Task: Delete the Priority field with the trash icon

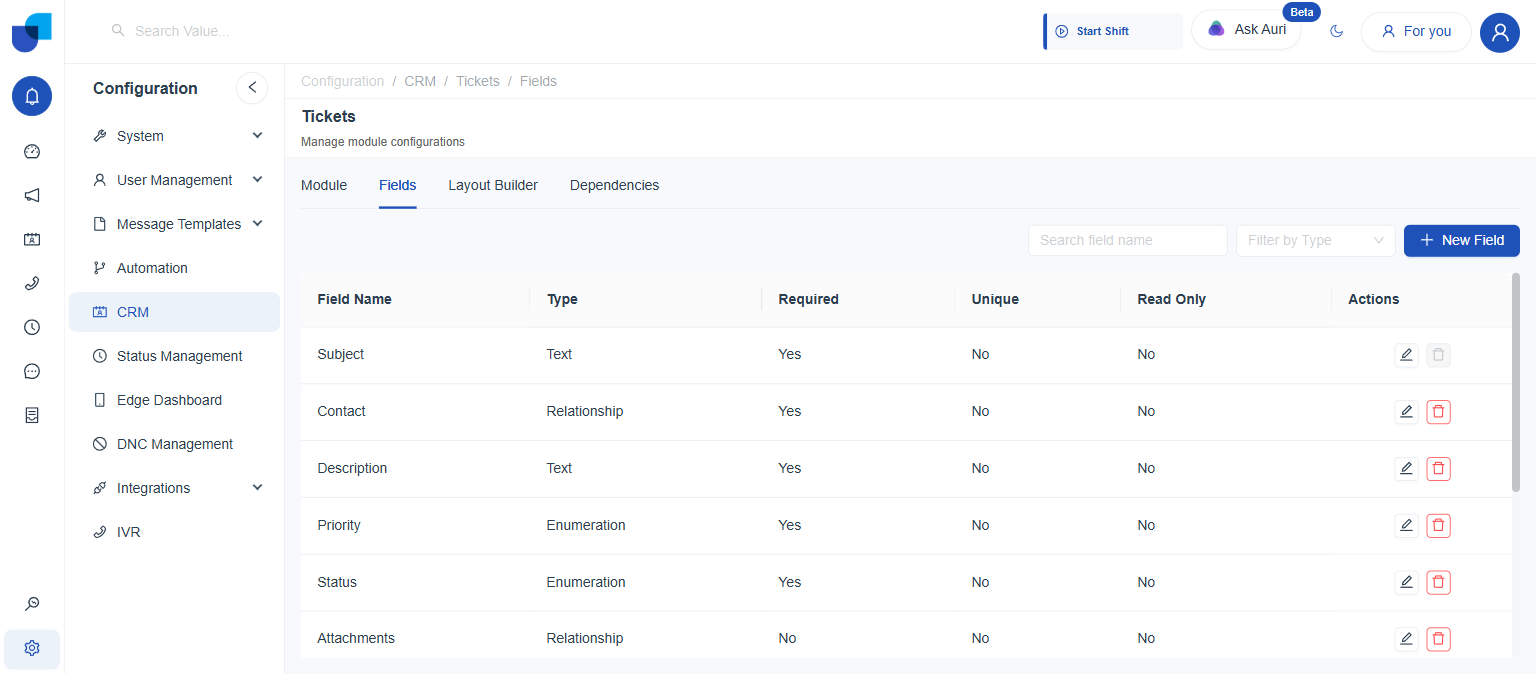Action: (1438, 525)
